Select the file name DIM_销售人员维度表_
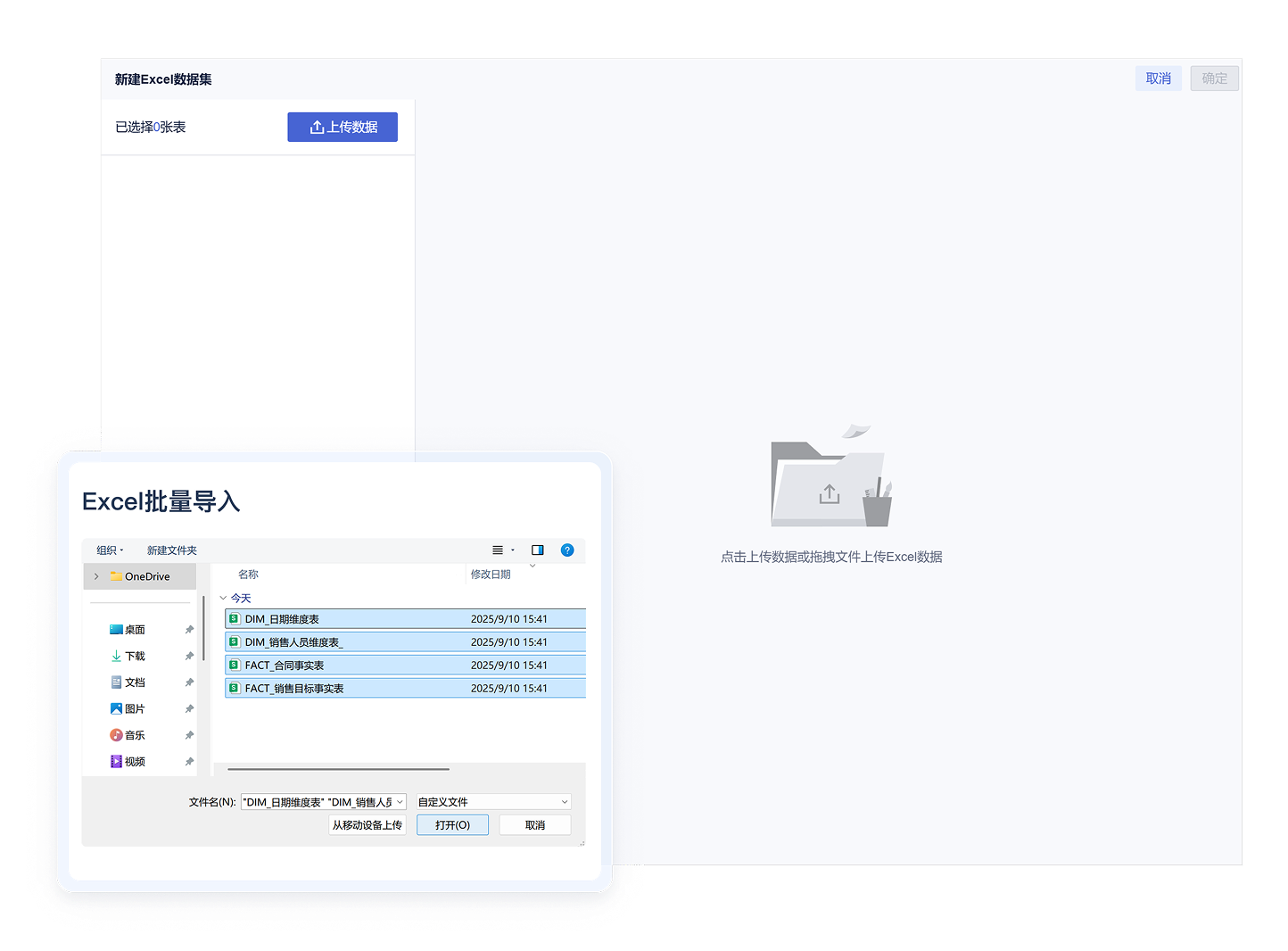Viewport: 1288px width, 951px height. click(294, 642)
